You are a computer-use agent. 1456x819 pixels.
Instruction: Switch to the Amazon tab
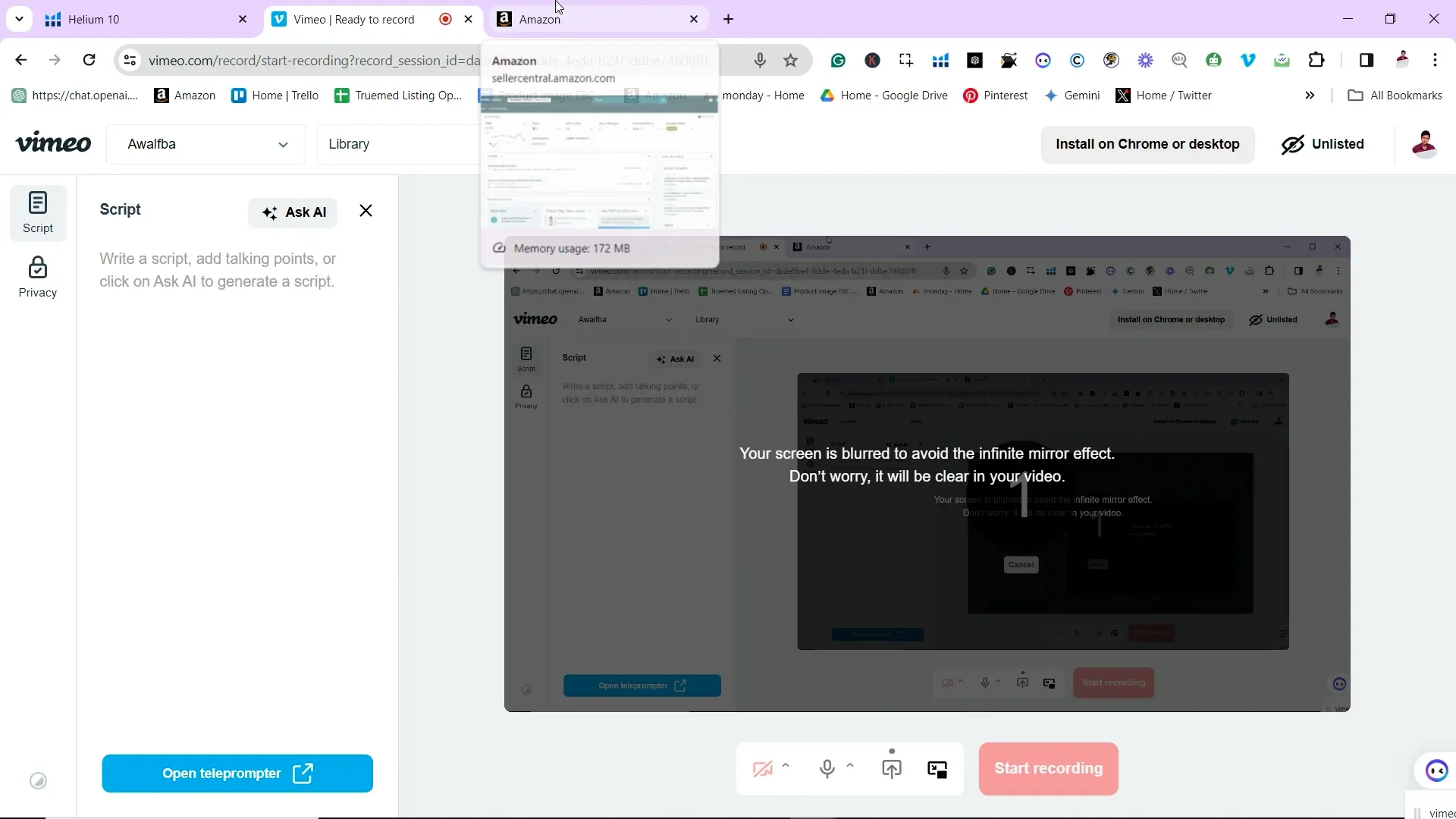(x=598, y=20)
